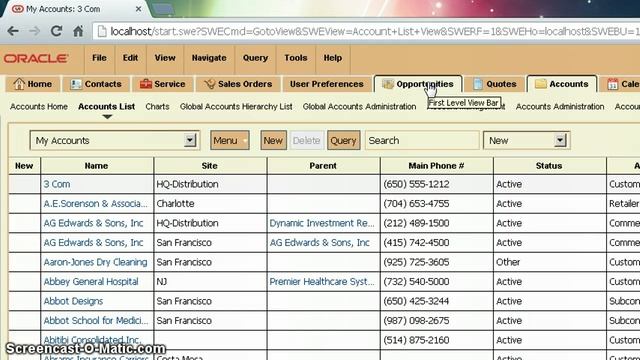640x360 pixels.
Task: Click the Calendar tab icon
Action: (613, 84)
